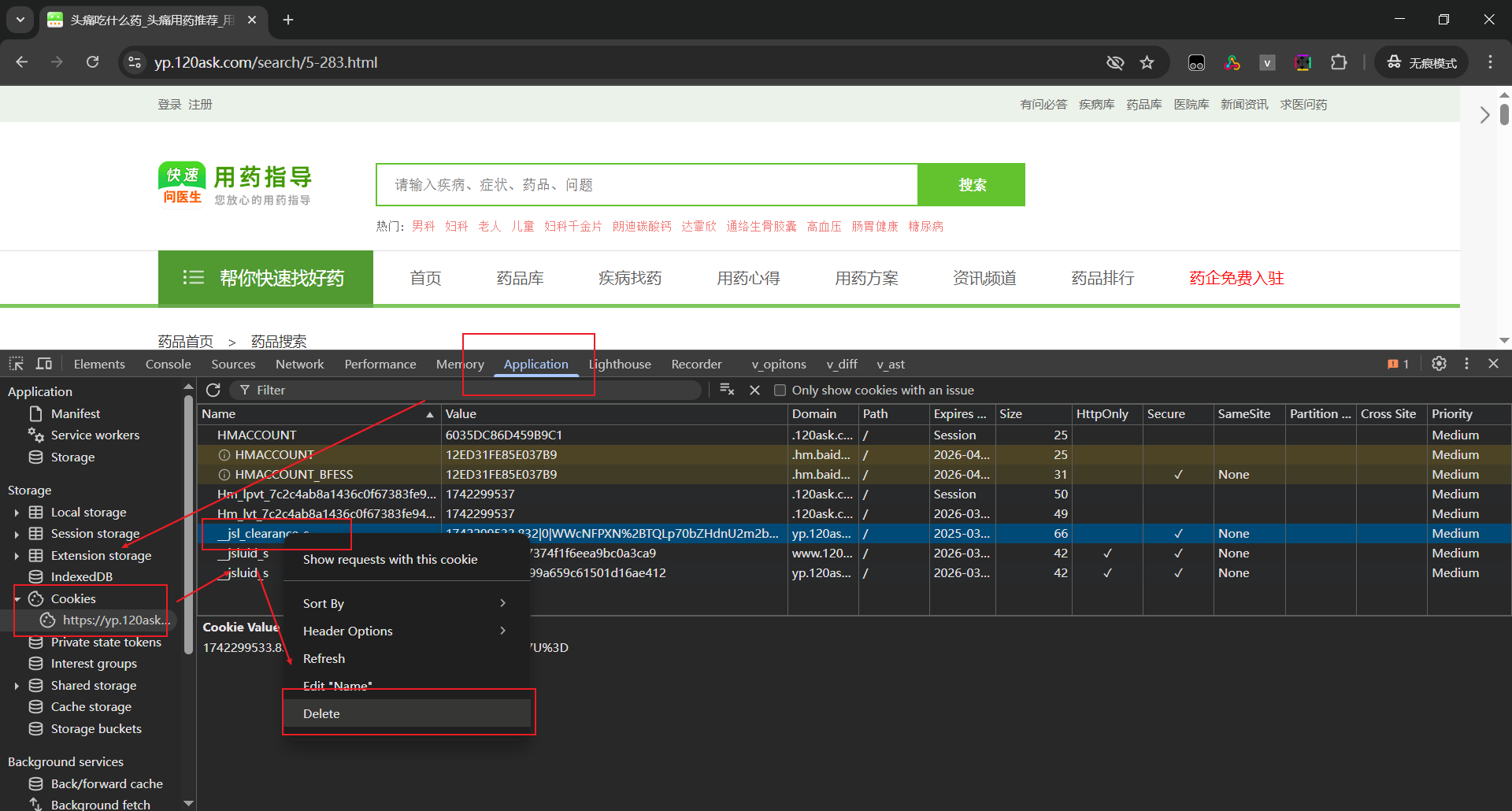Close the 头痛吃什么药 browser tab
The width and height of the screenshot is (1512, 811).
[252, 20]
